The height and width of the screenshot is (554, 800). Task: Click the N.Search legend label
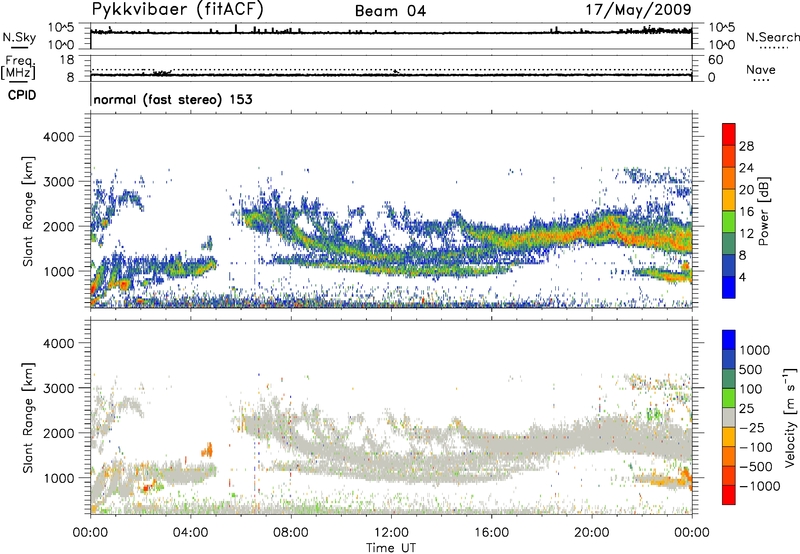tap(772, 37)
